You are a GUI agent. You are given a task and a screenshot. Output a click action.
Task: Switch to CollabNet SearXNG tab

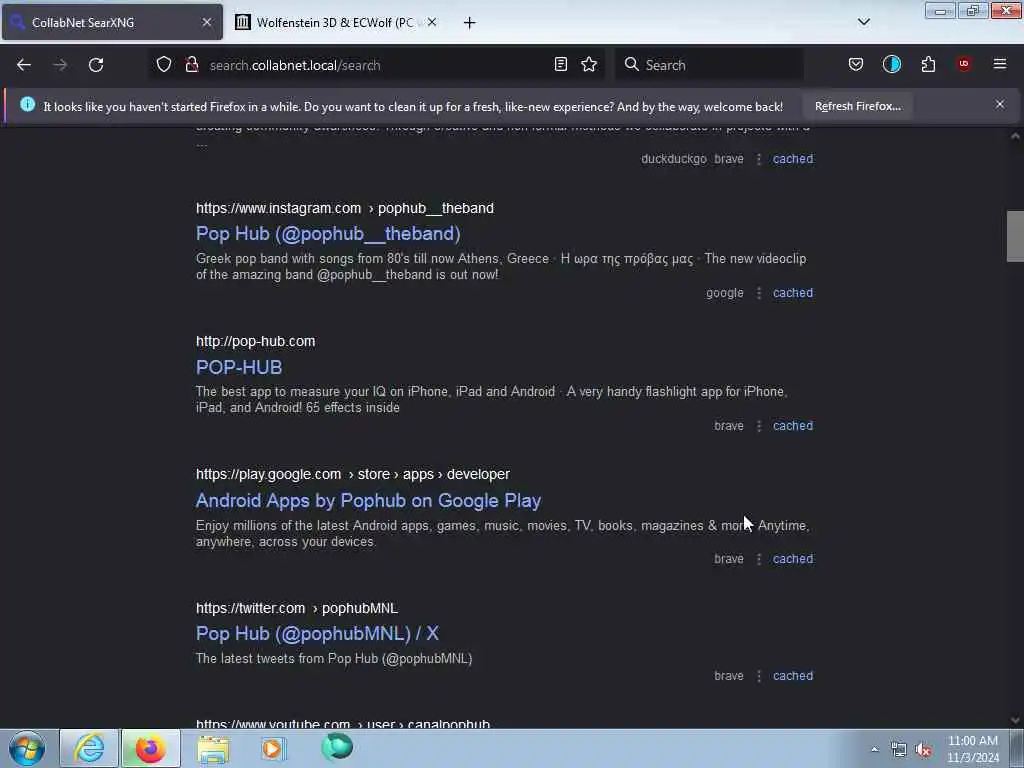pyautogui.click(x=112, y=22)
